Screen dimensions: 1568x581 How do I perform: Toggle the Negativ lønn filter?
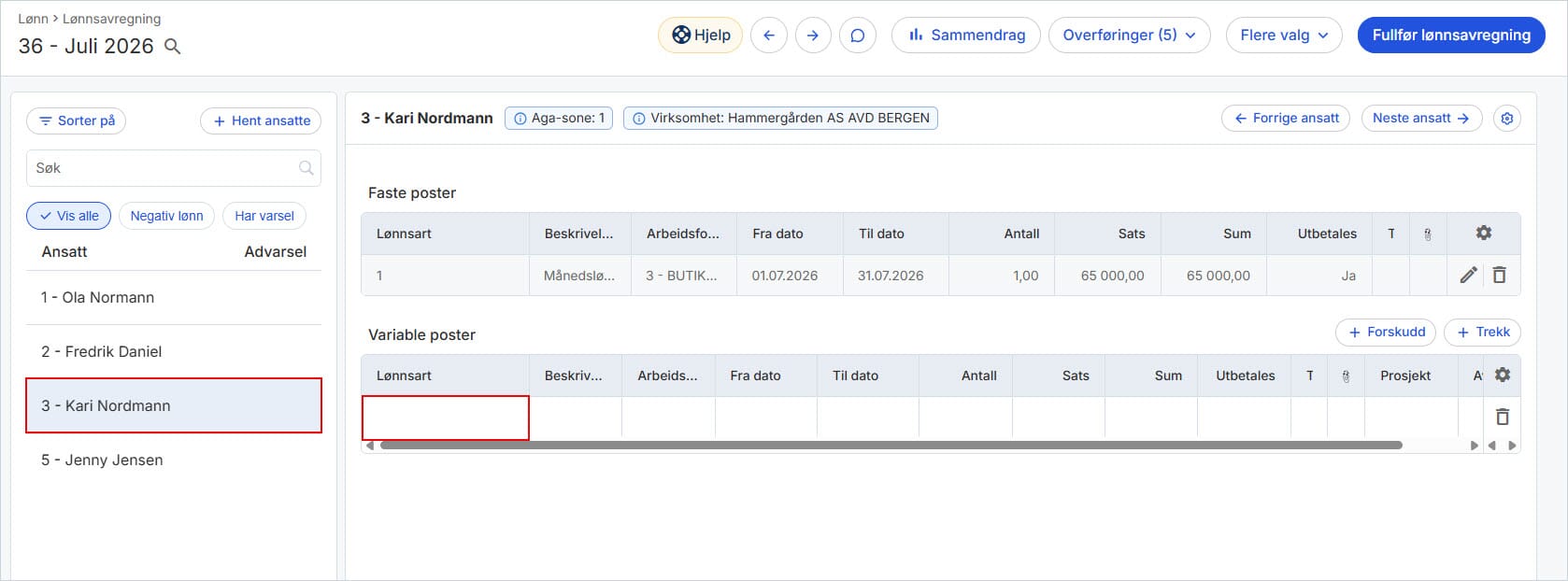[x=166, y=216]
